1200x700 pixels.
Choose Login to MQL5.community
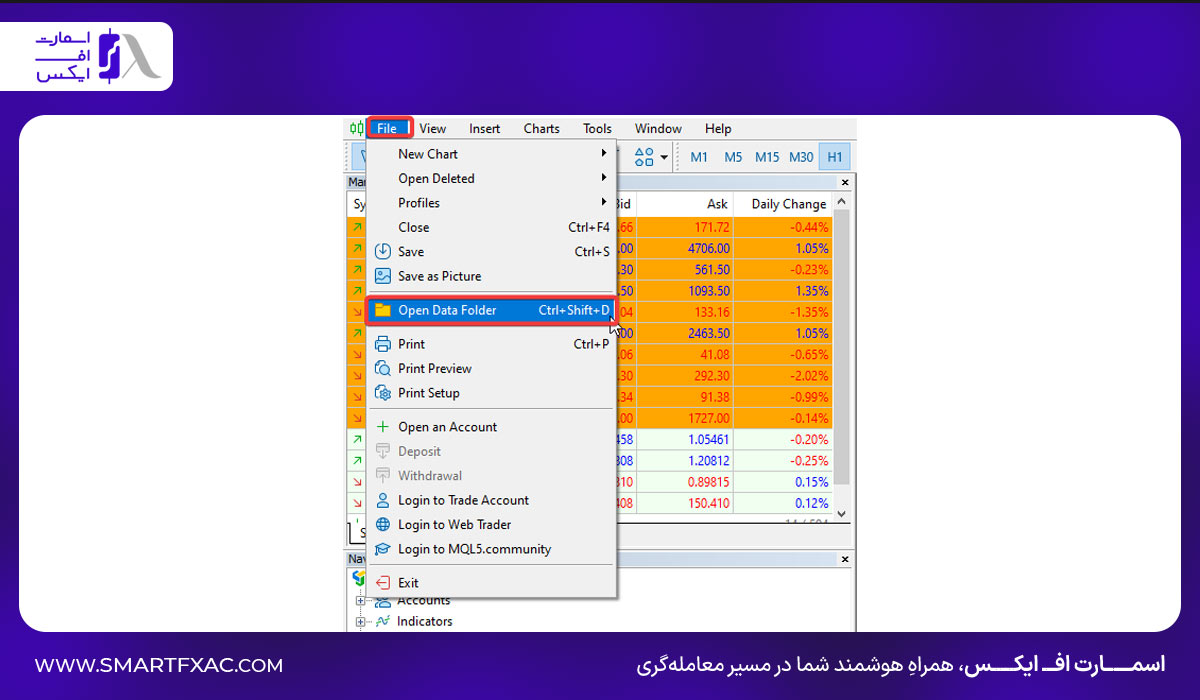click(x=491, y=549)
